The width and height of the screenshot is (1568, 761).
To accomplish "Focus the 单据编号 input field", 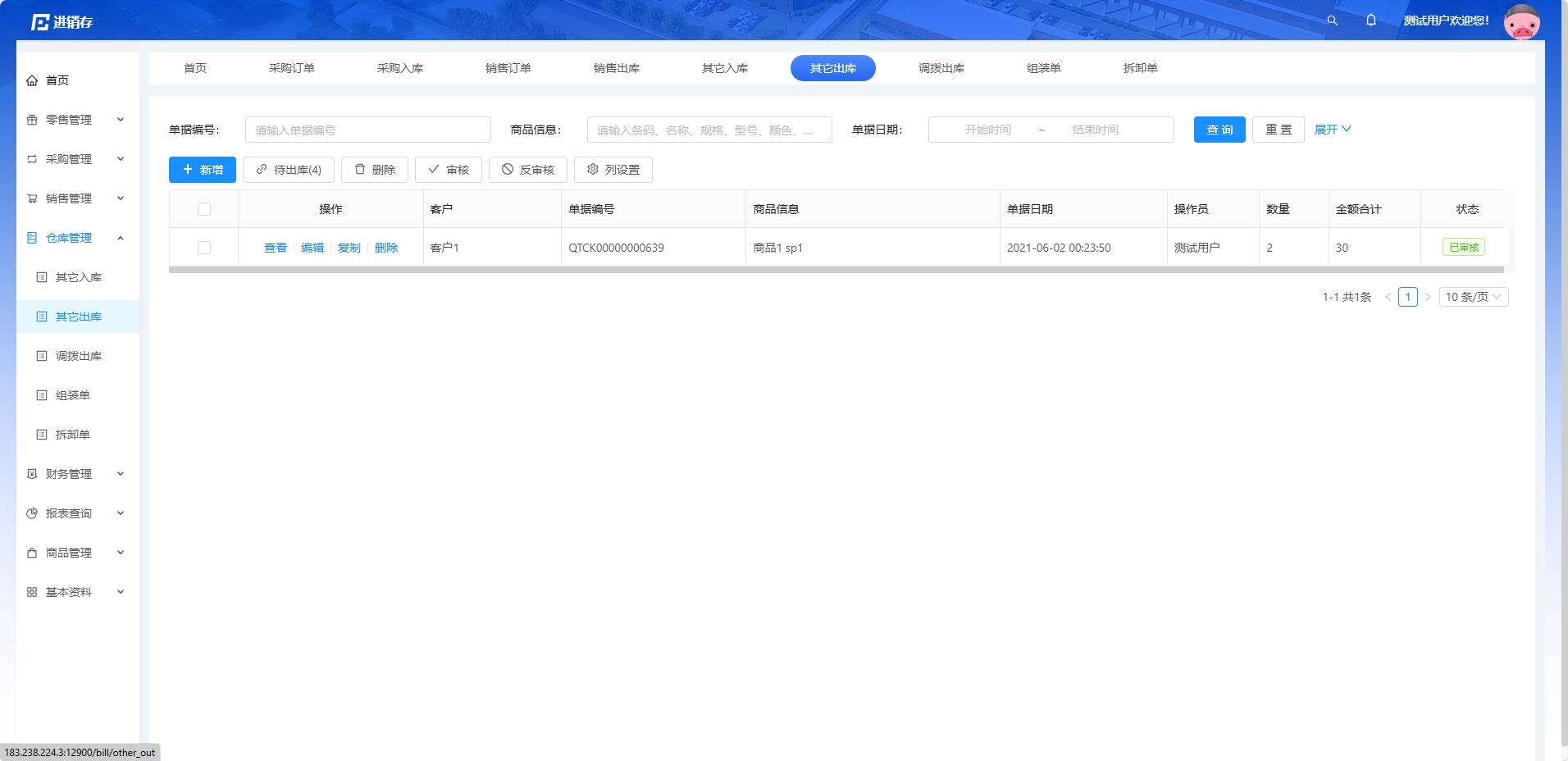I will (x=368, y=130).
